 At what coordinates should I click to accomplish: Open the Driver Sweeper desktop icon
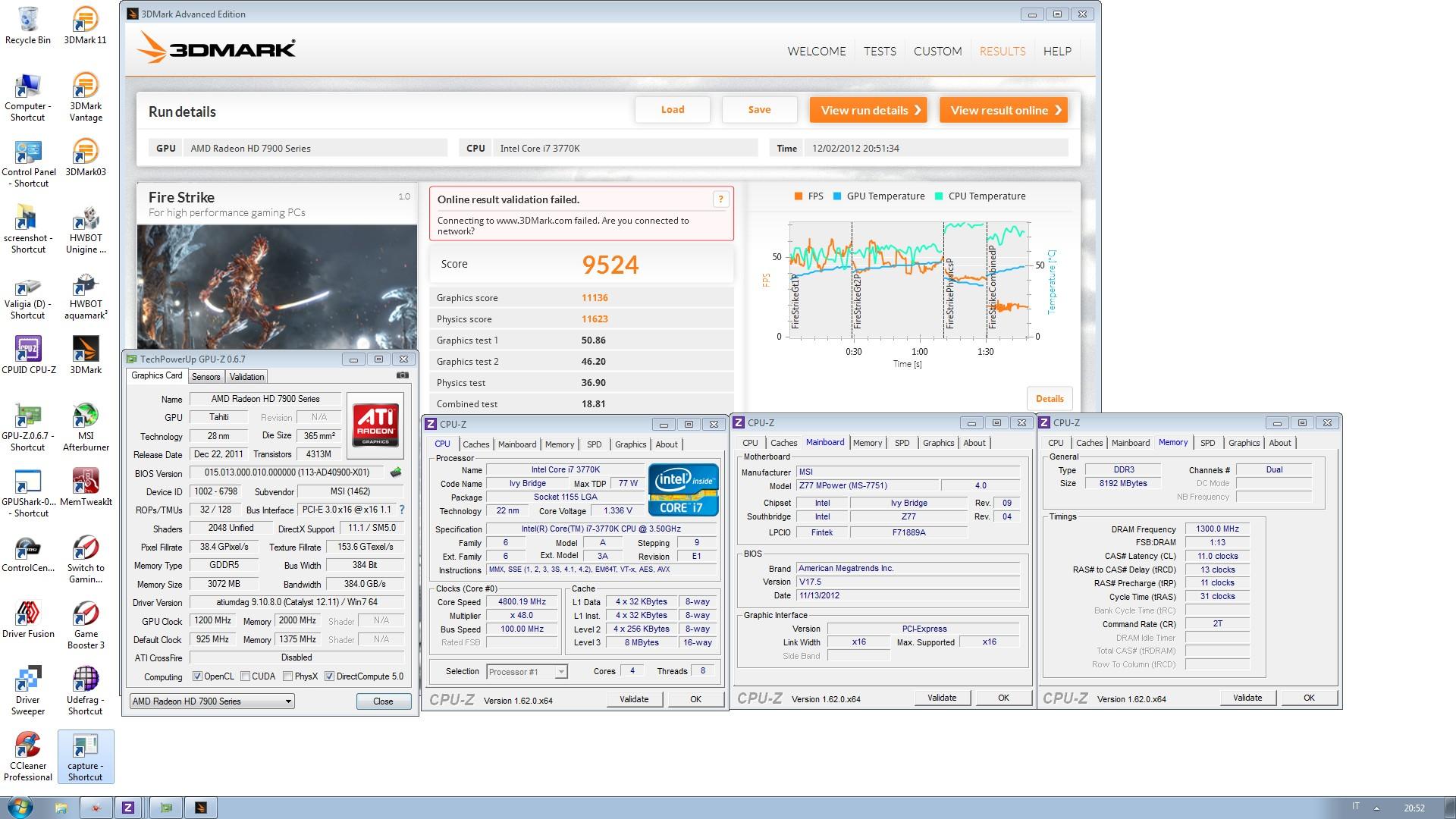[28, 691]
